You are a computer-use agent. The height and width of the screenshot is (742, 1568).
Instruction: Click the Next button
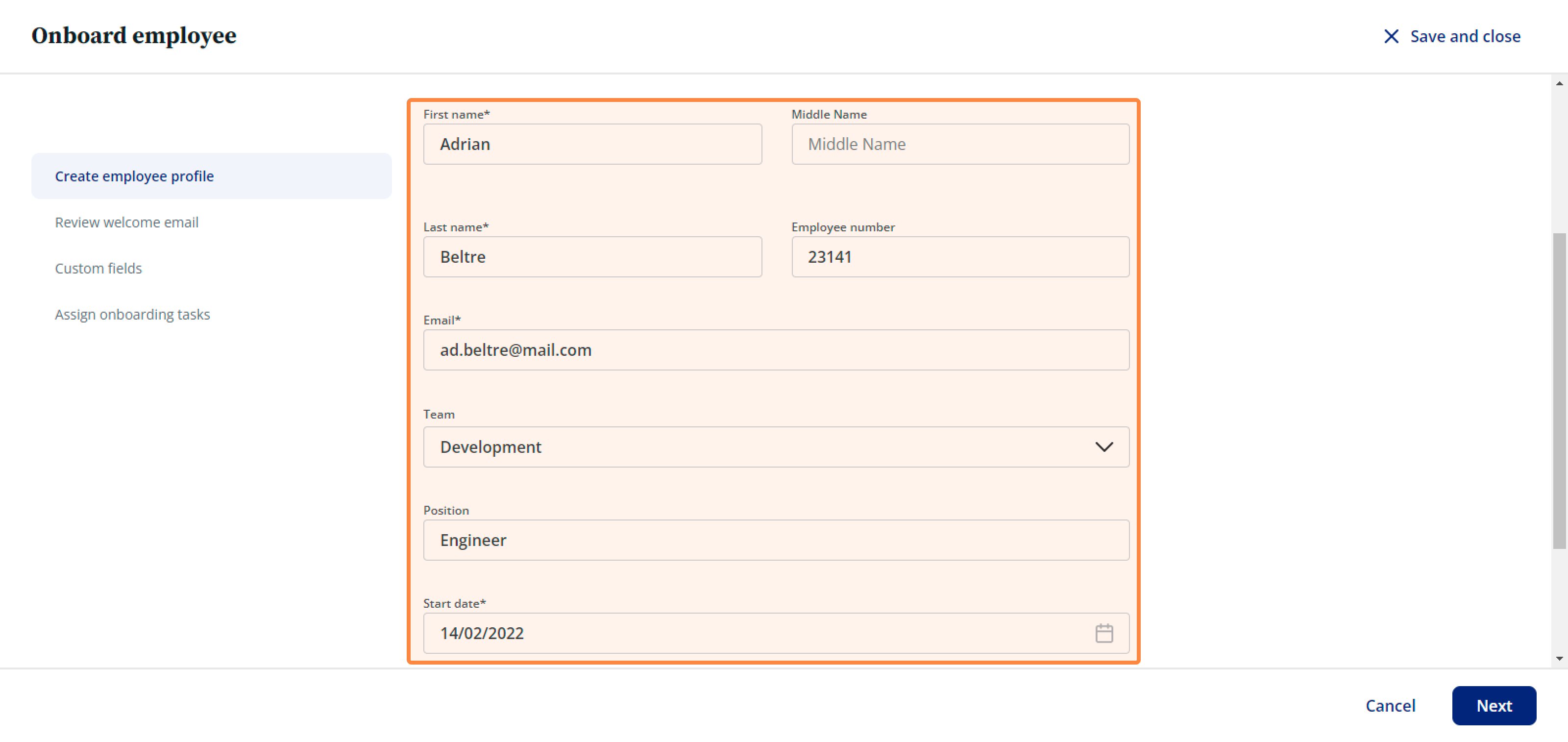(x=1494, y=705)
